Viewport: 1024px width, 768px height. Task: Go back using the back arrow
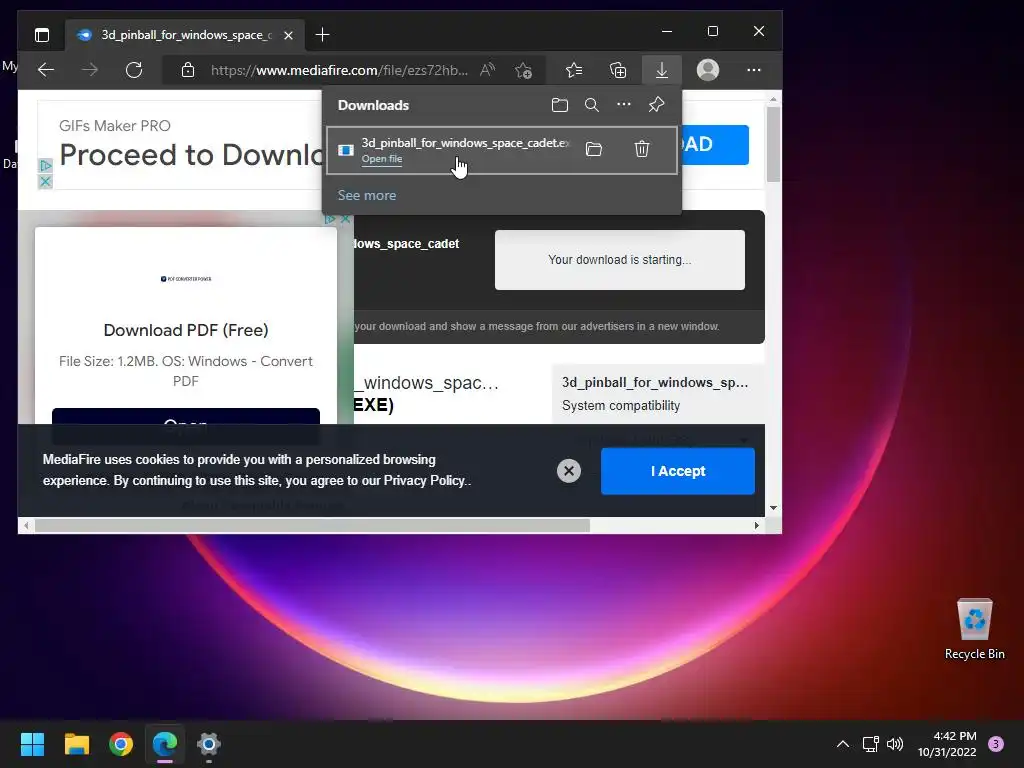pos(46,70)
